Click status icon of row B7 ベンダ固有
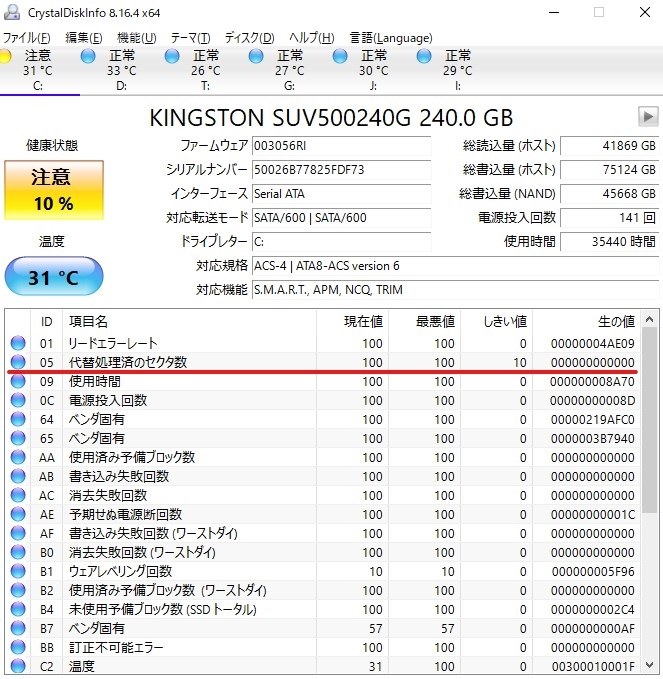Viewport: 663px width, 679px height. 18,628
